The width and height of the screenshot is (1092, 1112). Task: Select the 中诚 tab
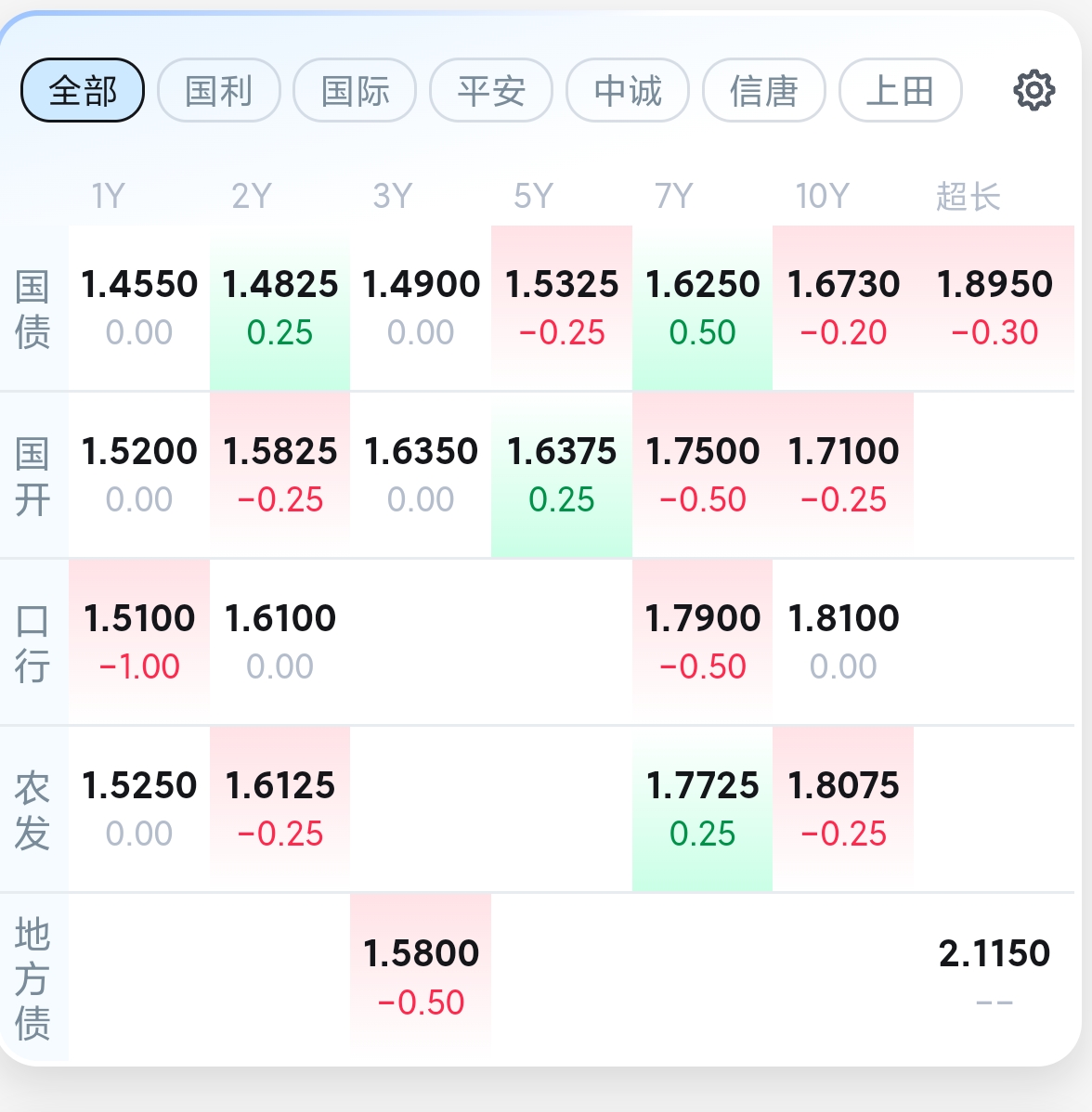click(x=628, y=90)
